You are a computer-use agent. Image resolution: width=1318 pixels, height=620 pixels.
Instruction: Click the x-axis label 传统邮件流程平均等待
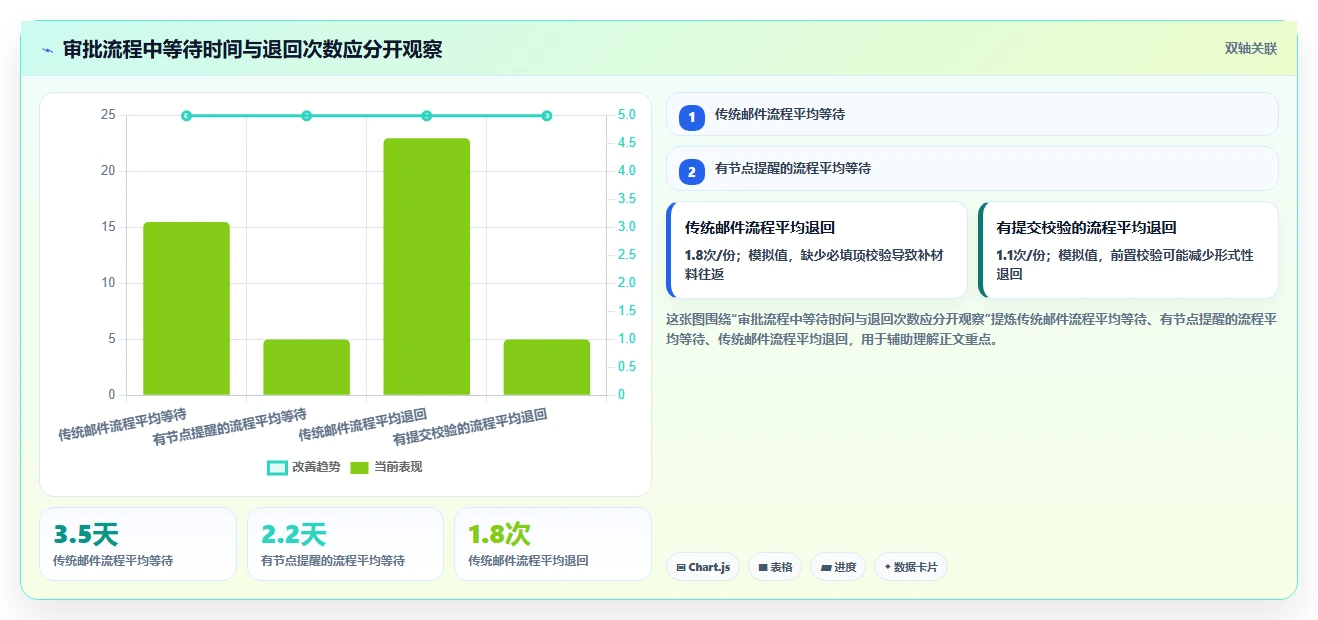pyautogui.click(x=122, y=424)
